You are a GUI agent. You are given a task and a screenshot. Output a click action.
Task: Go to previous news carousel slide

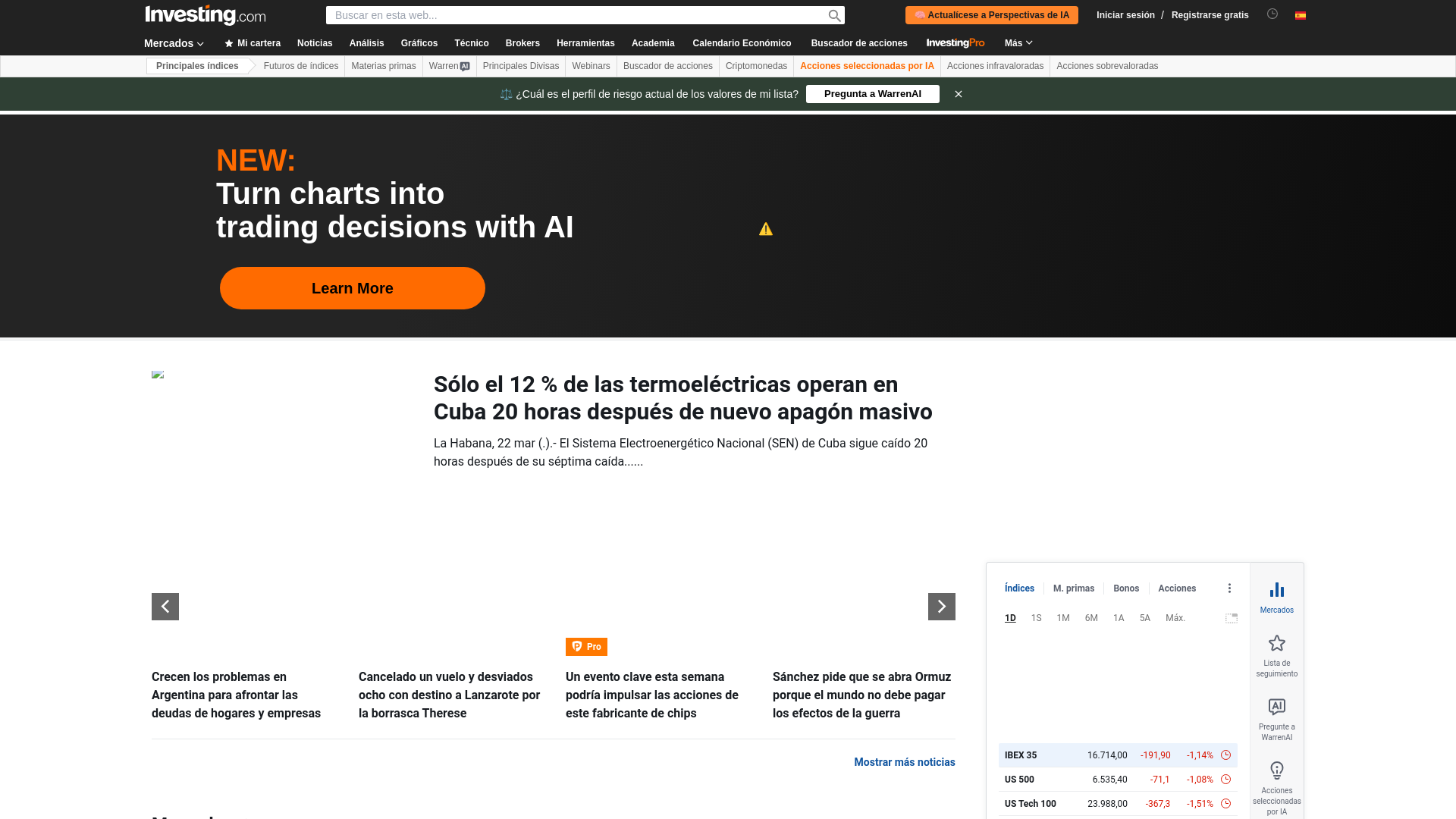(x=165, y=607)
